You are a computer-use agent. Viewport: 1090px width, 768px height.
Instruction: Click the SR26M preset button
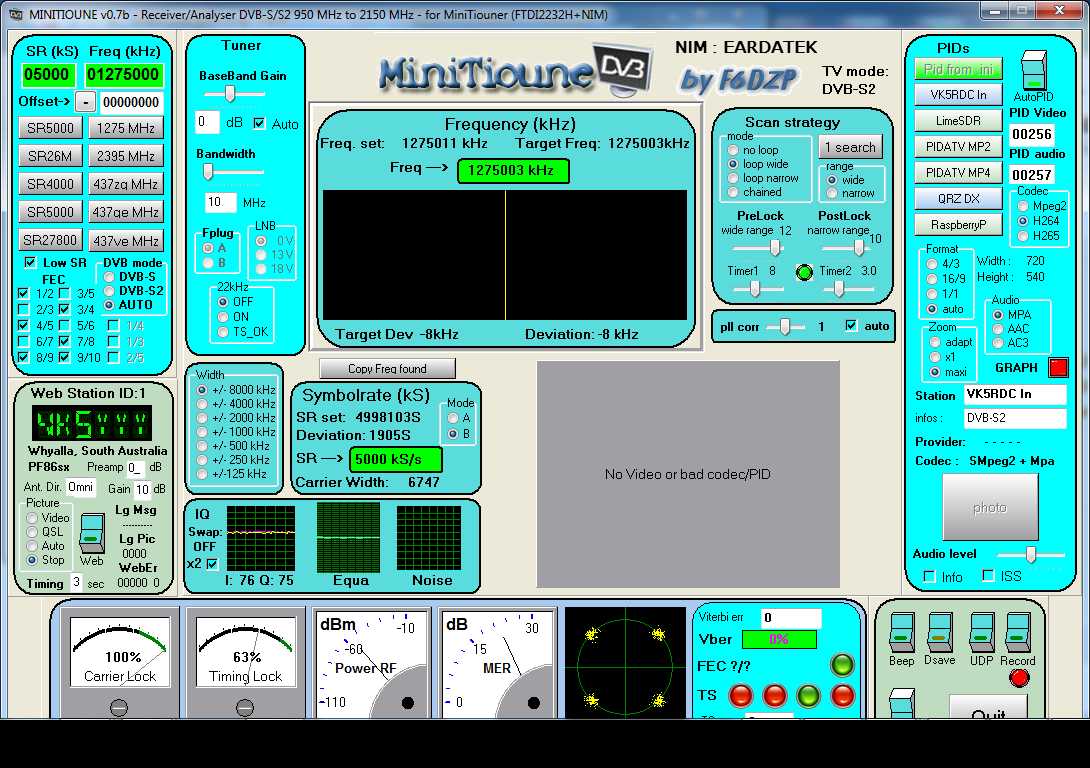50,156
